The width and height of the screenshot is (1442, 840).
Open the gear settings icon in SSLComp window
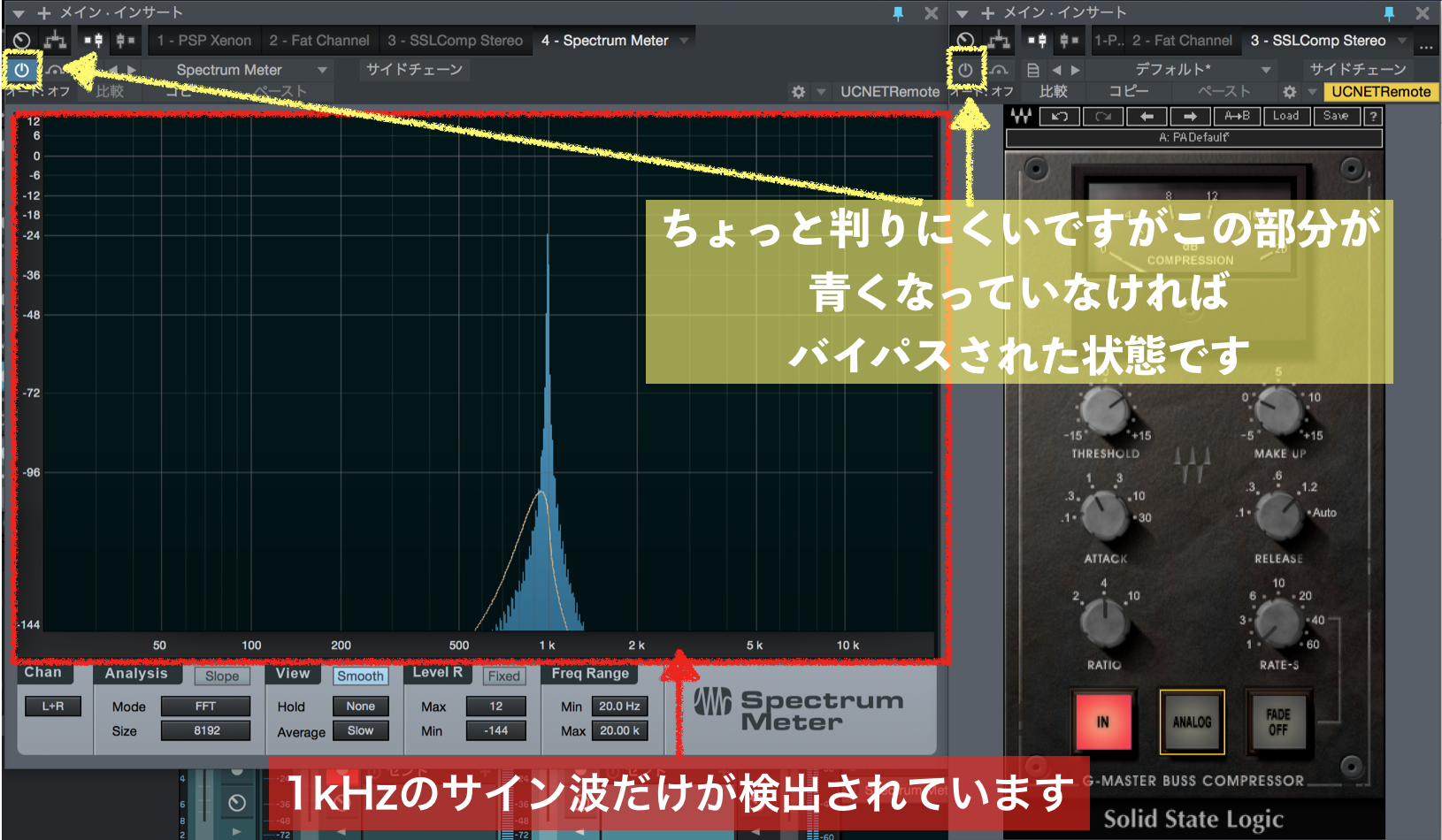(x=1290, y=92)
